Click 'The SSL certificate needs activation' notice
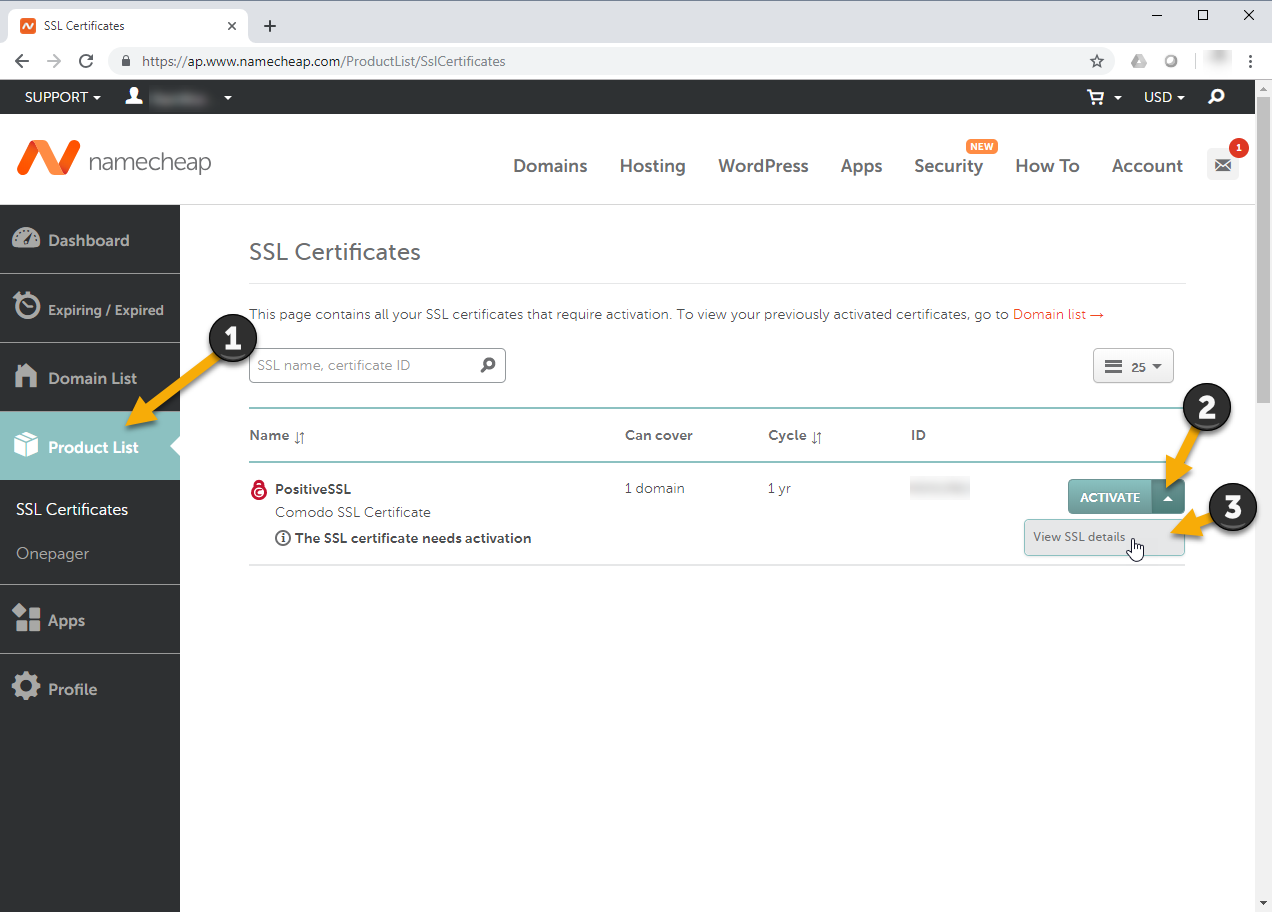The image size is (1272, 912). click(413, 538)
